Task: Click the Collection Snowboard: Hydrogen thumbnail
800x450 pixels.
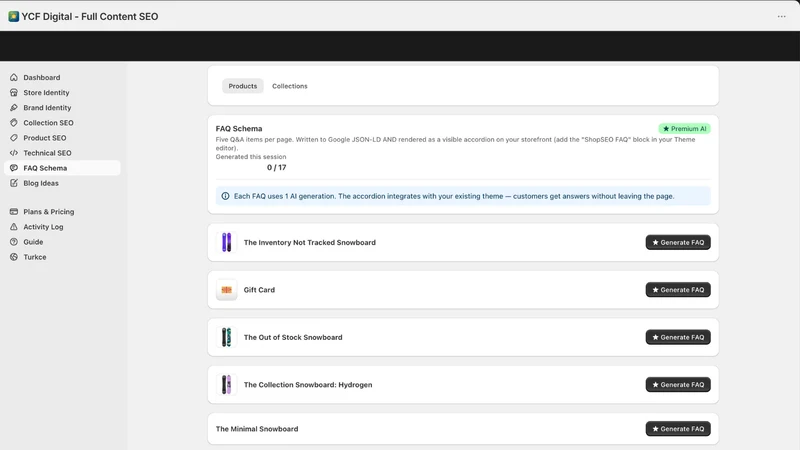Action: point(227,385)
